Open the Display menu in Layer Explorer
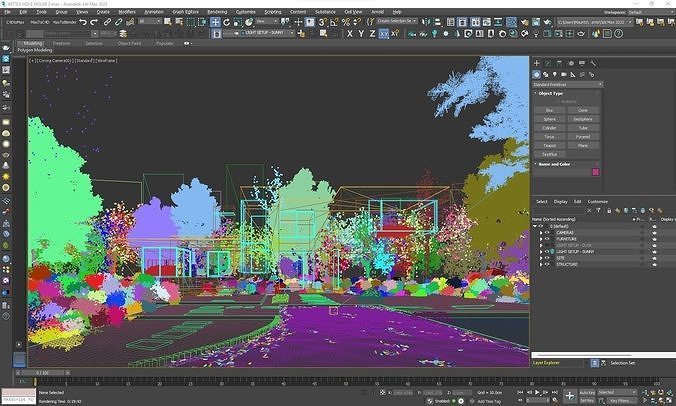The height and width of the screenshot is (406, 676). pos(560,201)
